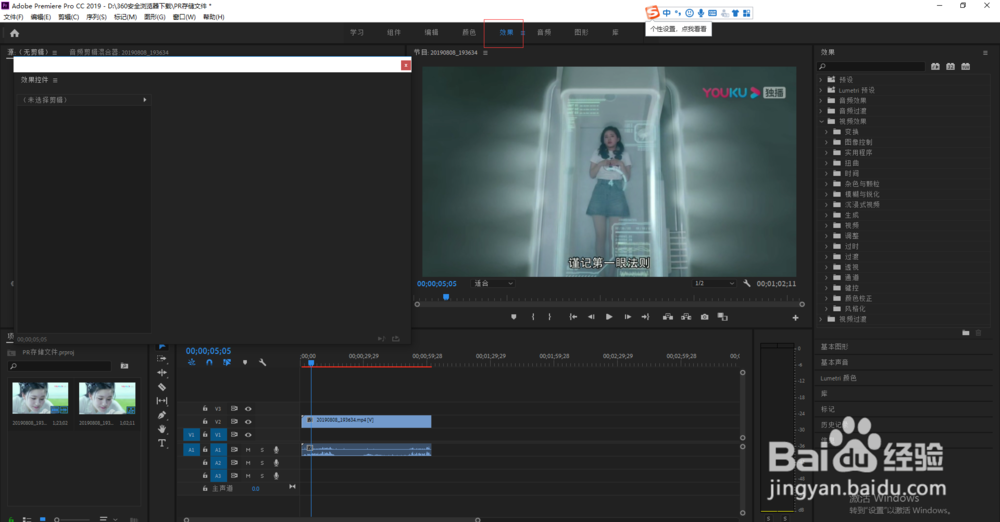
Task: Enable voice-over record on A2
Action: (276, 463)
